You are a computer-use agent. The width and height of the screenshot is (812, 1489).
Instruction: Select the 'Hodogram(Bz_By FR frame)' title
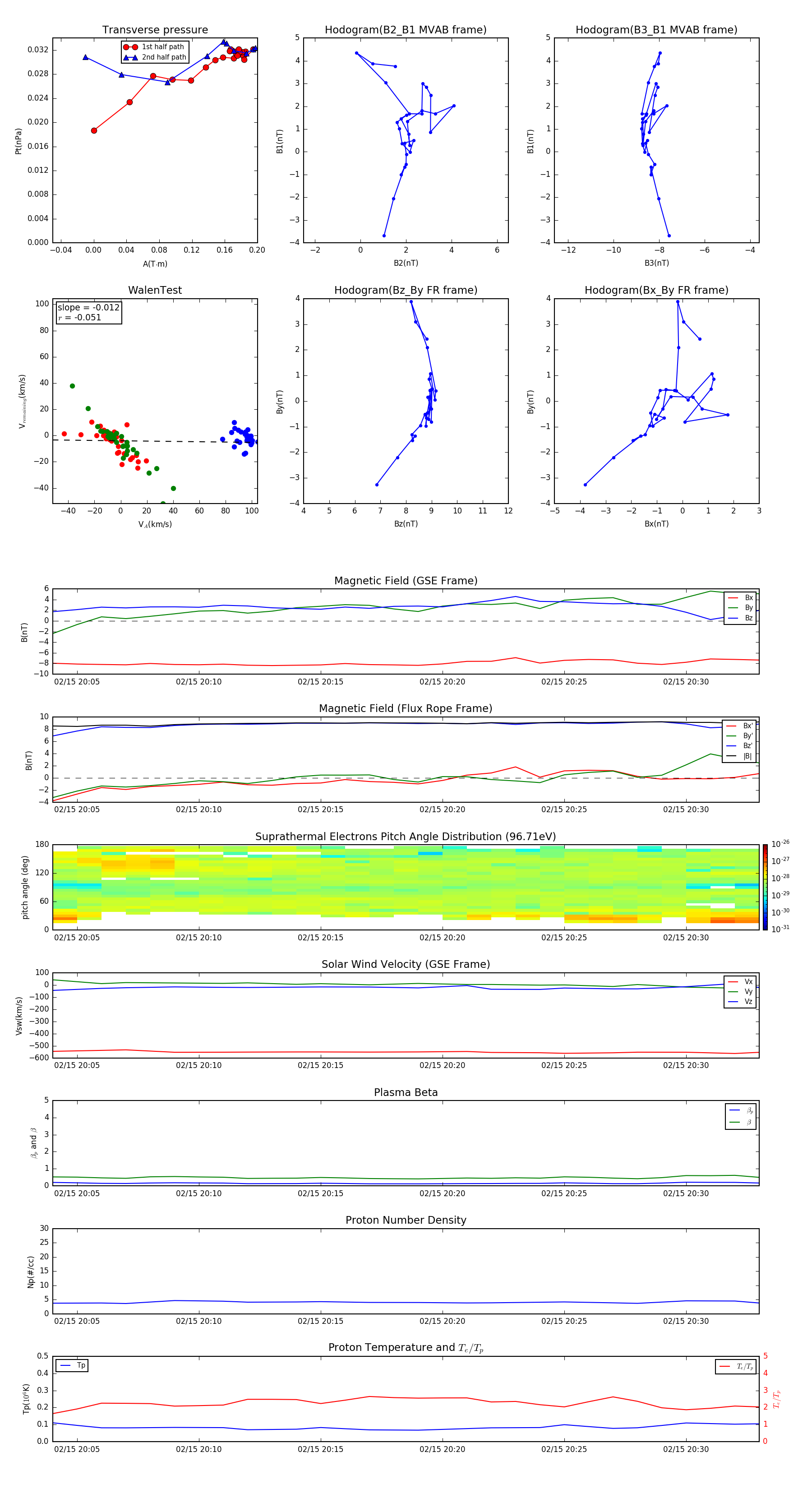point(406,290)
